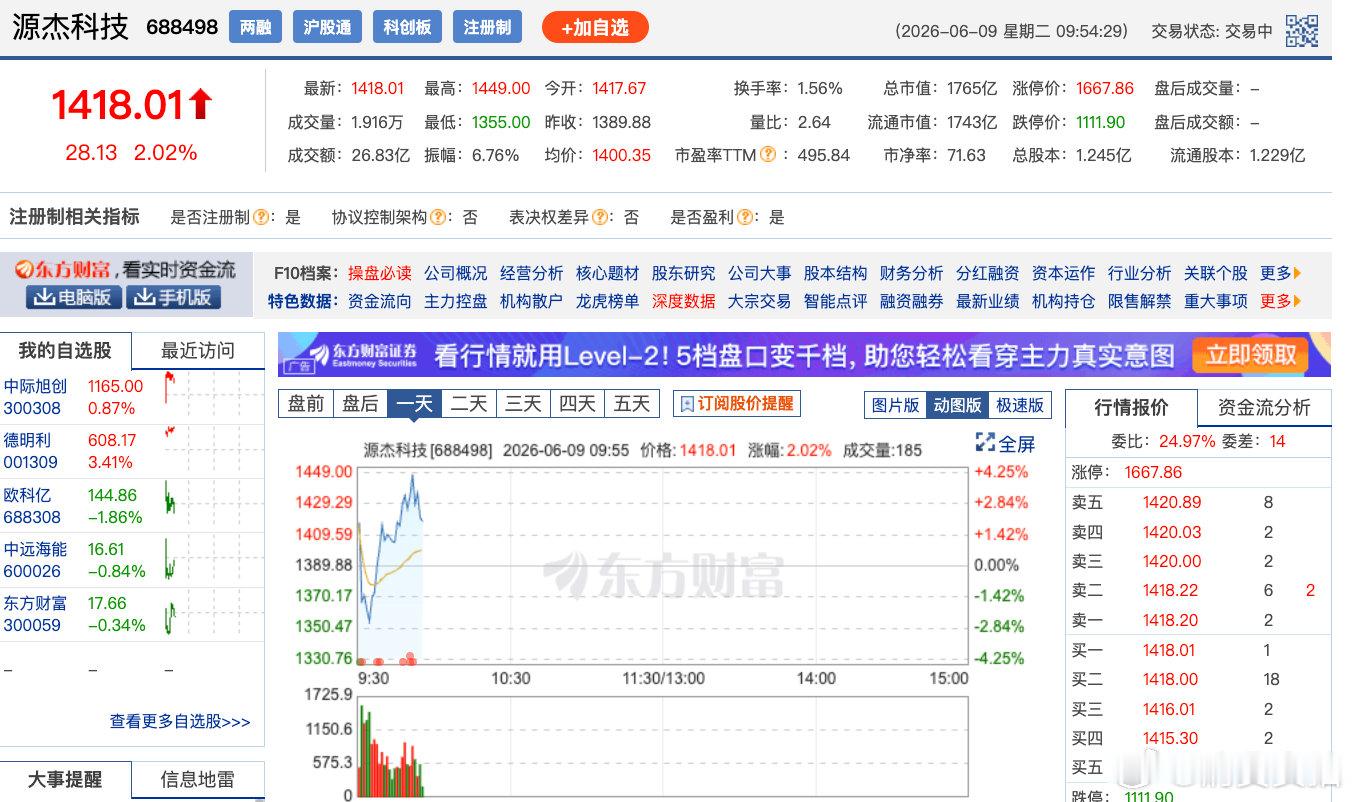Open 行情报价 tab
This screenshot has height=802, width=1354.
tap(1131, 407)
